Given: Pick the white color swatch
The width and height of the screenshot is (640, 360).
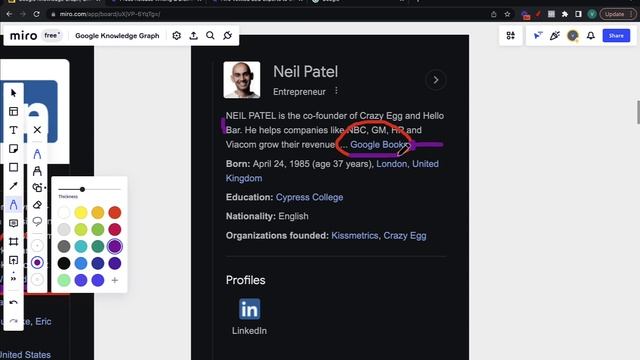Looking at the screenshot, I should coord(64,212).
